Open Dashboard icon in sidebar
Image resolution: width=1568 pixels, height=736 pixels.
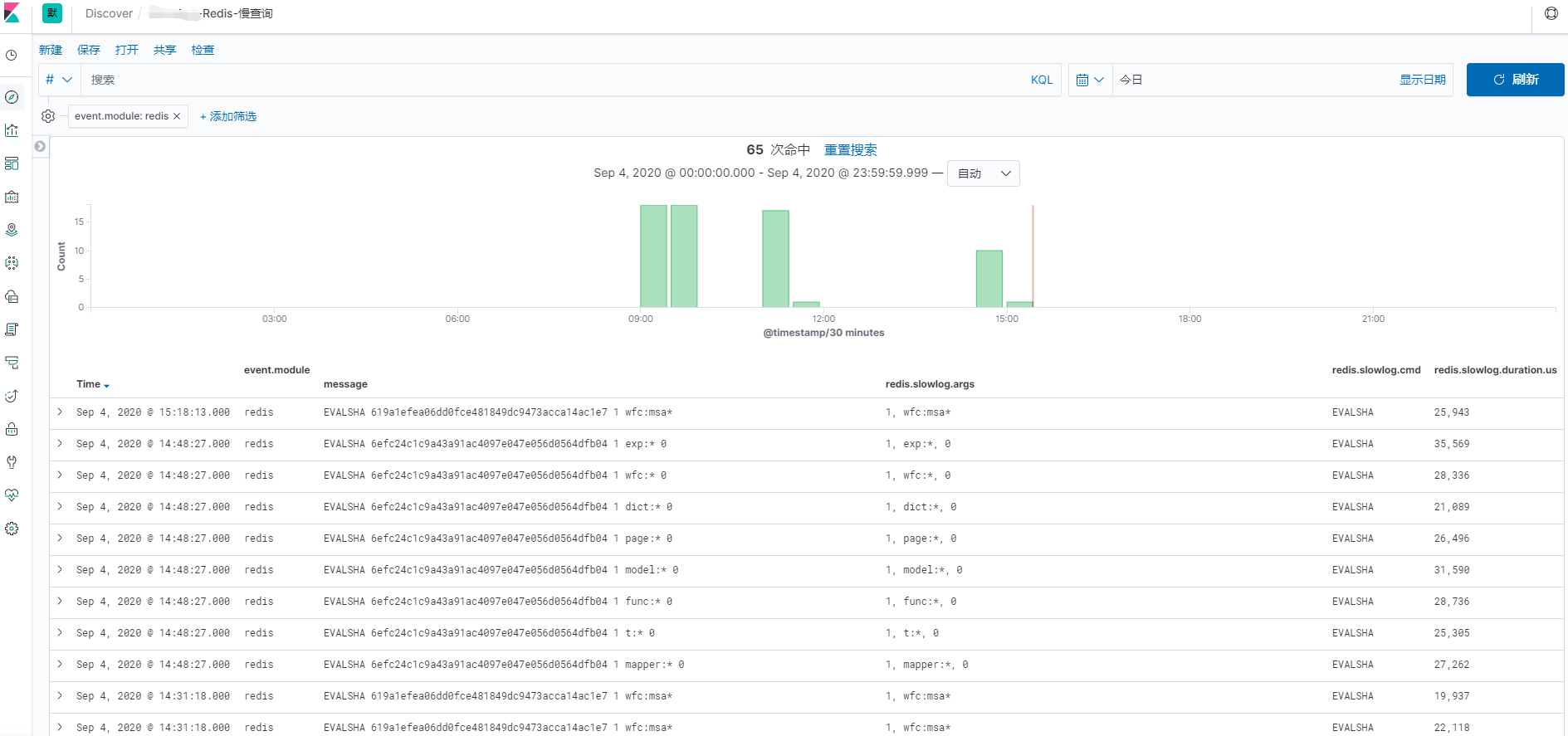point(12,163)
